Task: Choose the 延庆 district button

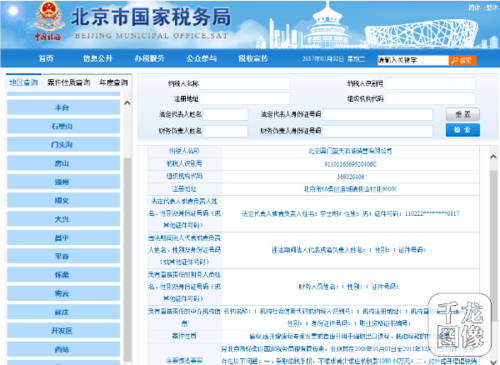Action: click(63, 312)
